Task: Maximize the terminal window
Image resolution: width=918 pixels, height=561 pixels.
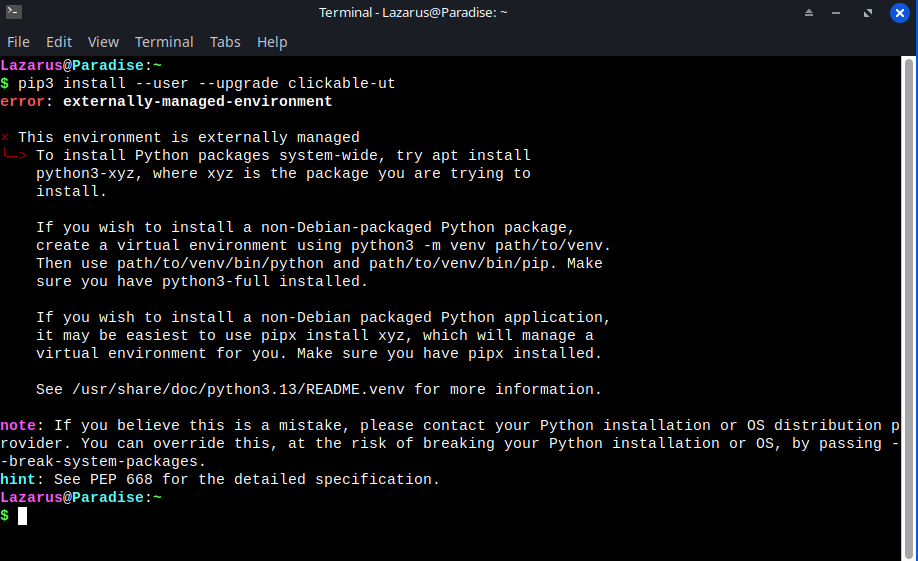Action: (868, 13)
